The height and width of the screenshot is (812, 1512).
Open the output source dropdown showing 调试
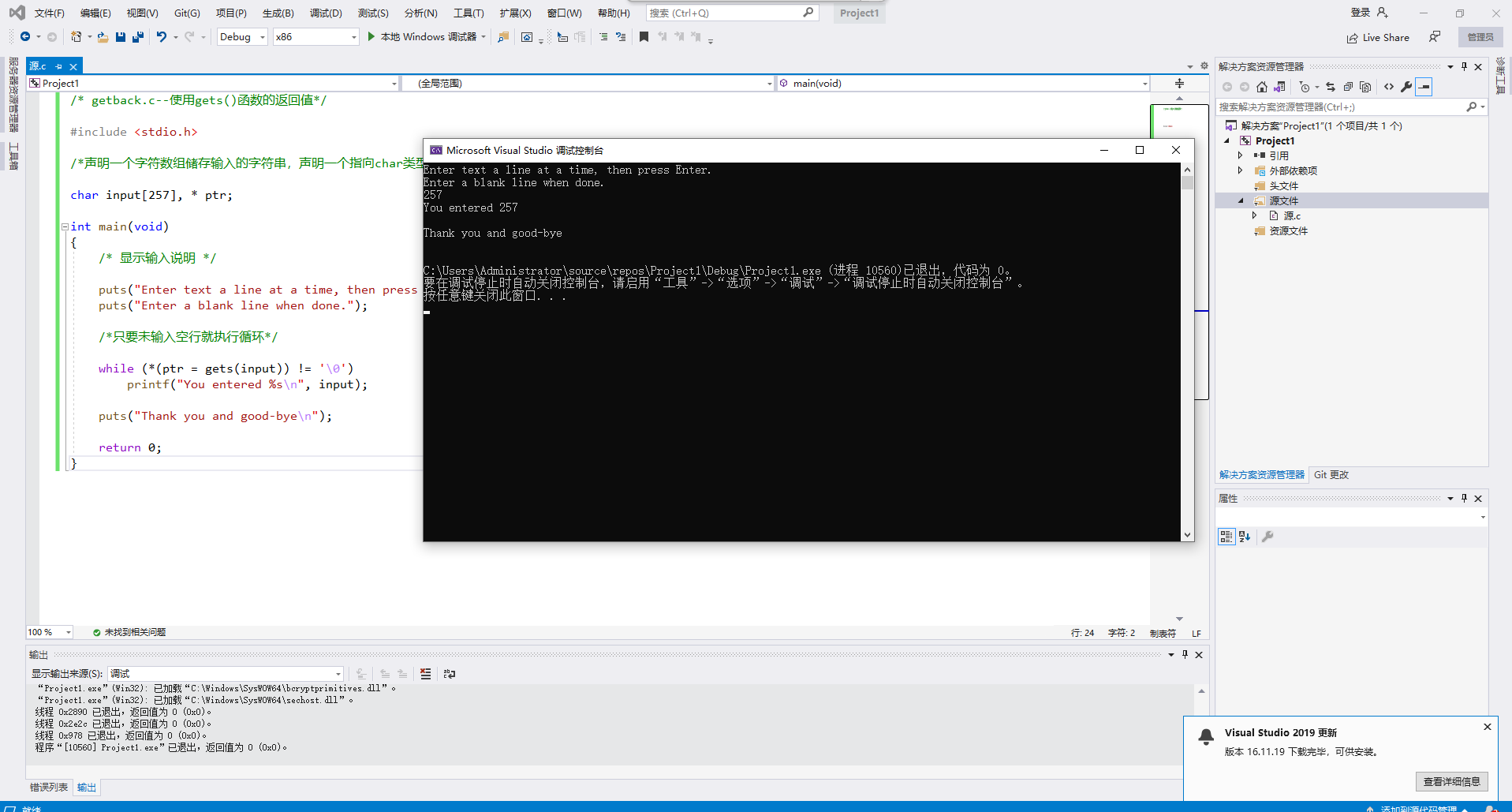tap(226, 674)
